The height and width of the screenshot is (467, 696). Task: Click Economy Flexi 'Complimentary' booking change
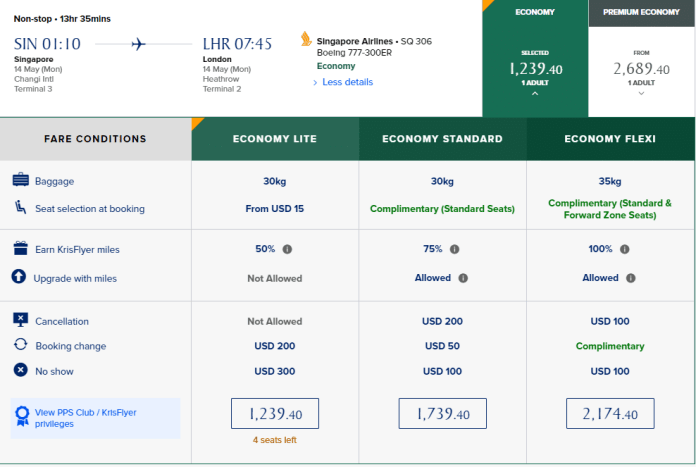pyautogui.click(x=610, y=346)
